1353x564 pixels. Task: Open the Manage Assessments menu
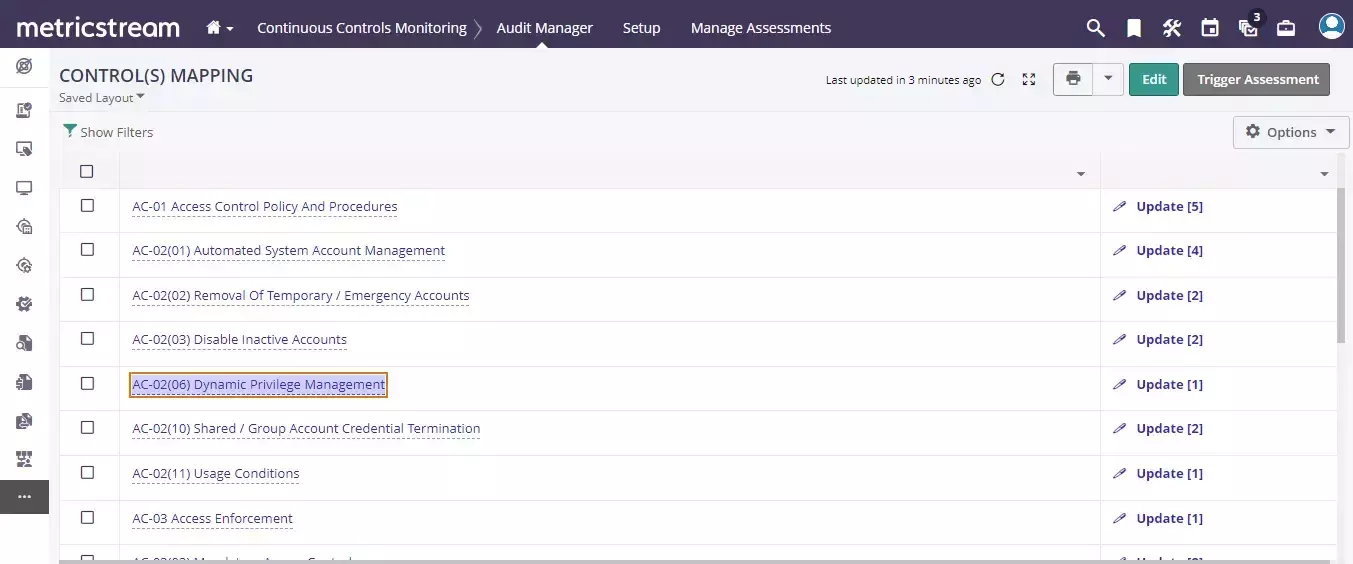pos(761,28)
